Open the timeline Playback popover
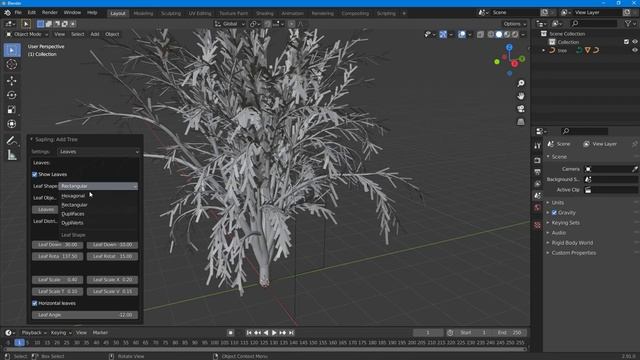The image size is (640, 360). pos(33,333)
